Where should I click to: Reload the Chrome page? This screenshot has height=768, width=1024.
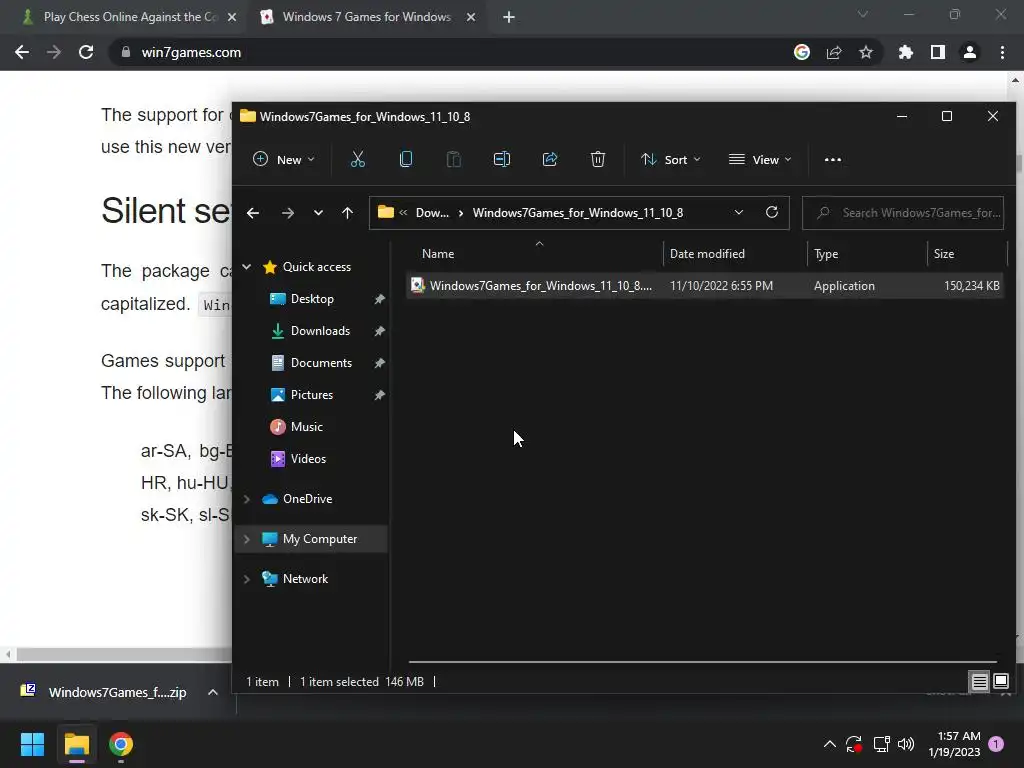coord(86,52)
